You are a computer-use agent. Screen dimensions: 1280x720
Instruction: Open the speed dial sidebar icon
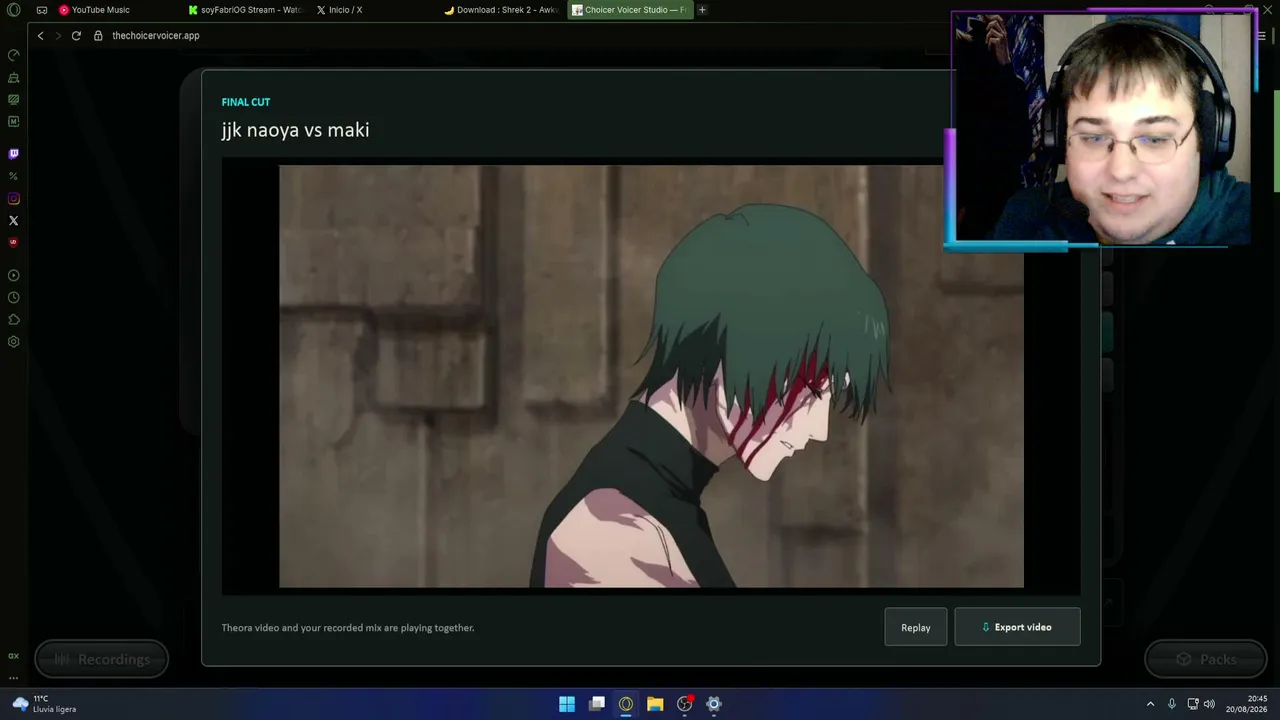tap(14, 55)
